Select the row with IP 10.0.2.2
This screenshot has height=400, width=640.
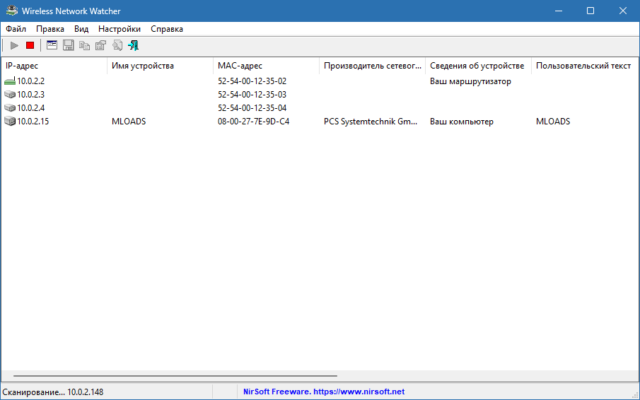click(320, 81)
